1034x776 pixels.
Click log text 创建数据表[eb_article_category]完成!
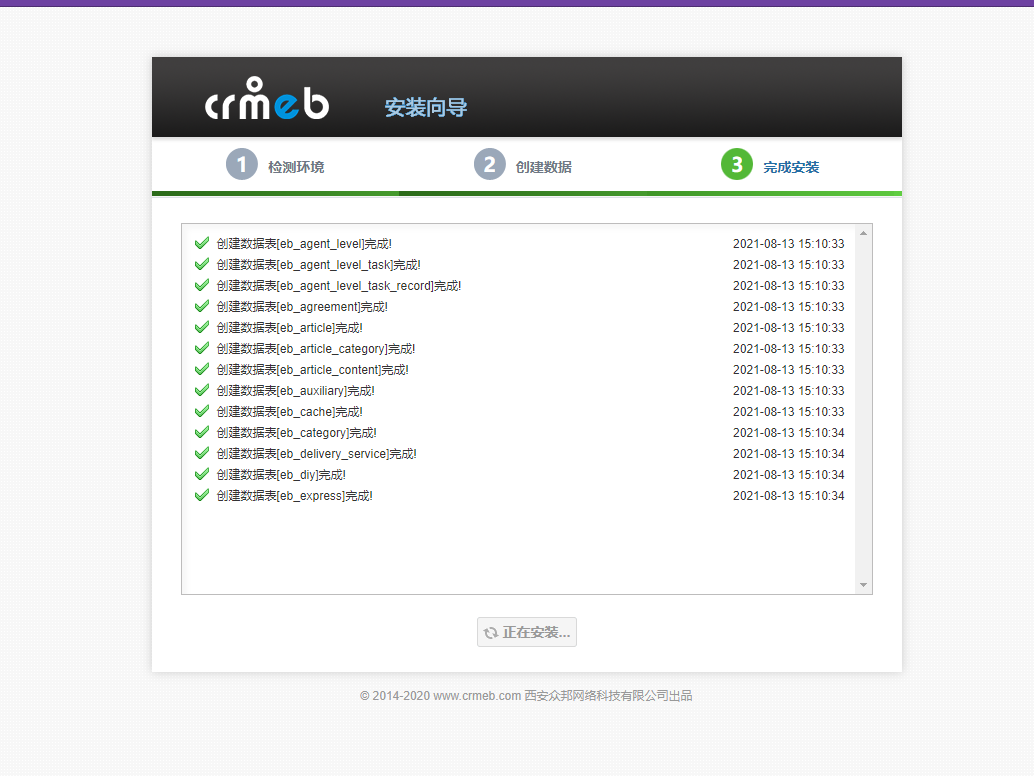coord(316,349)
